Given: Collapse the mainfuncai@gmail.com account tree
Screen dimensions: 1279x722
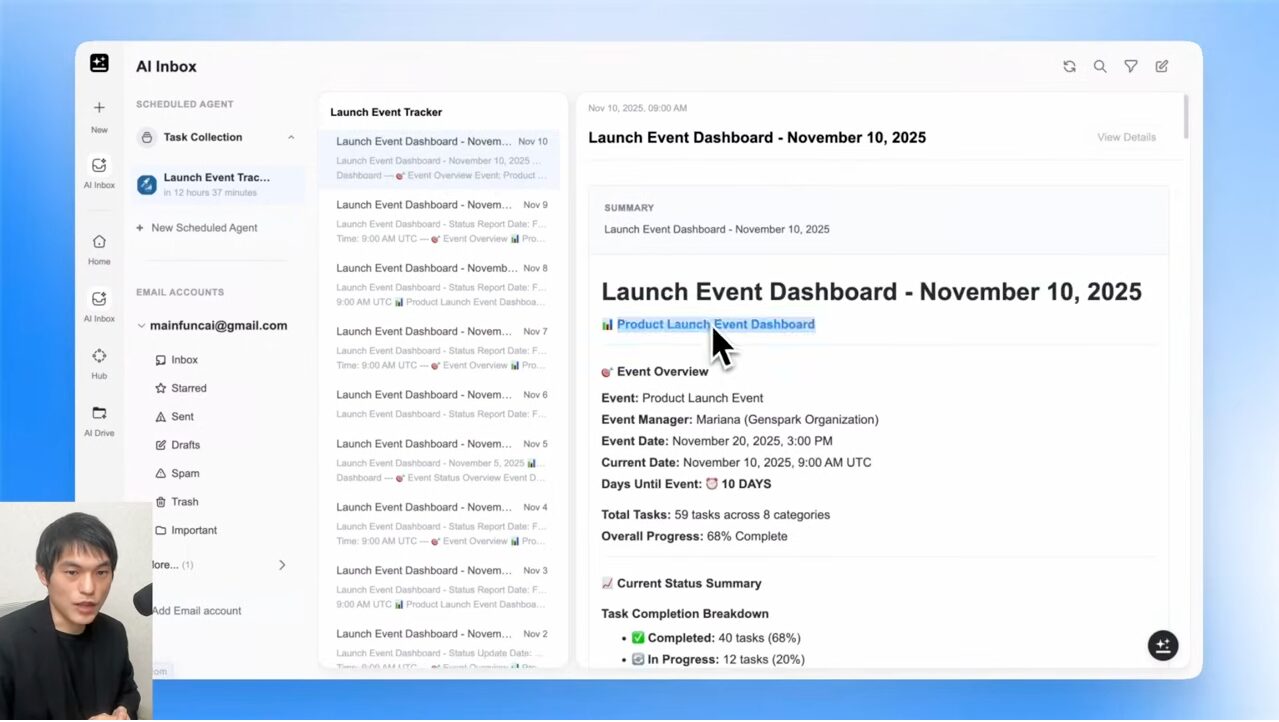Looking at the screenshot, I should [x=141, y=326].
